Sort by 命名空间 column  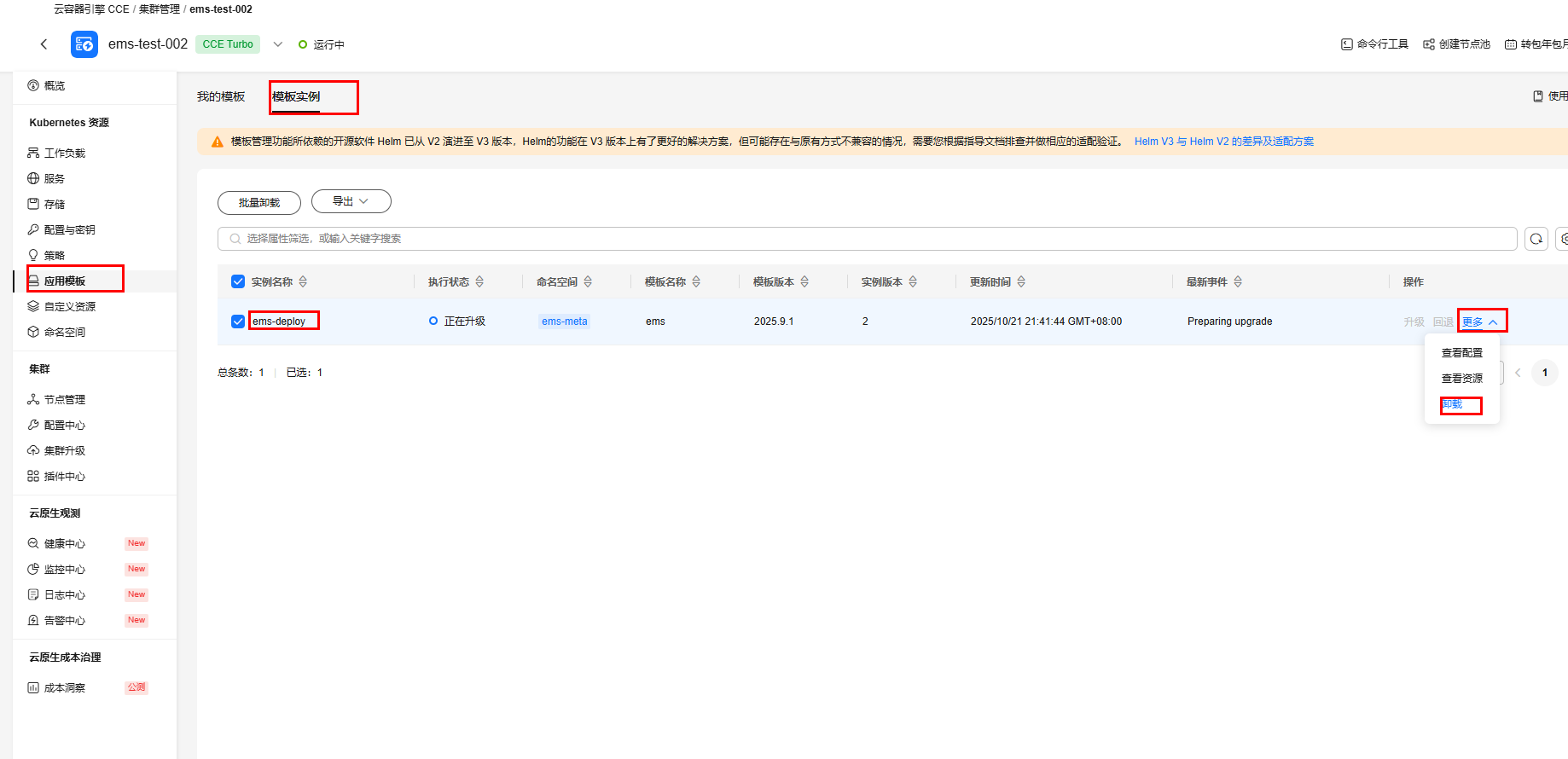(588, 281)
